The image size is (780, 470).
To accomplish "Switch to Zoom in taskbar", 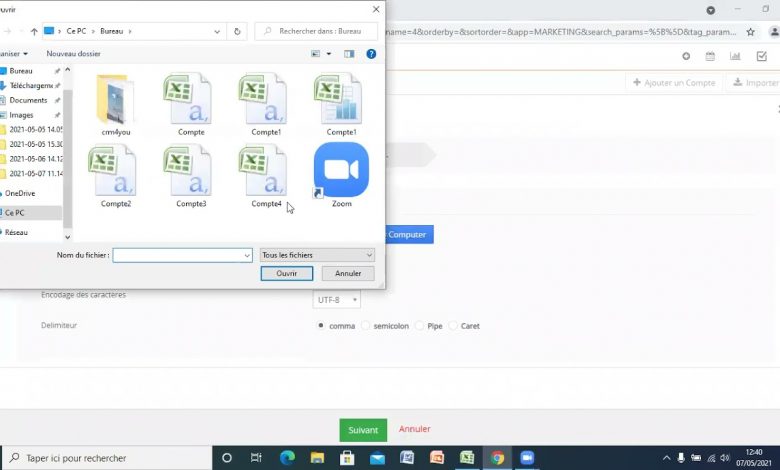I will tap(527, 458).
